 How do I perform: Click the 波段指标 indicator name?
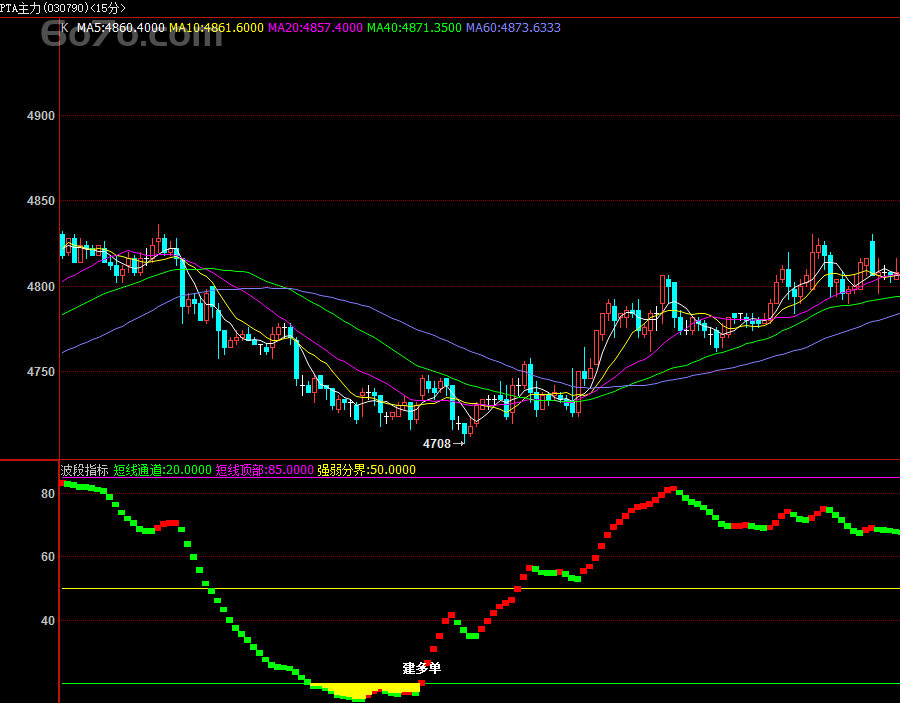(84, 470)
